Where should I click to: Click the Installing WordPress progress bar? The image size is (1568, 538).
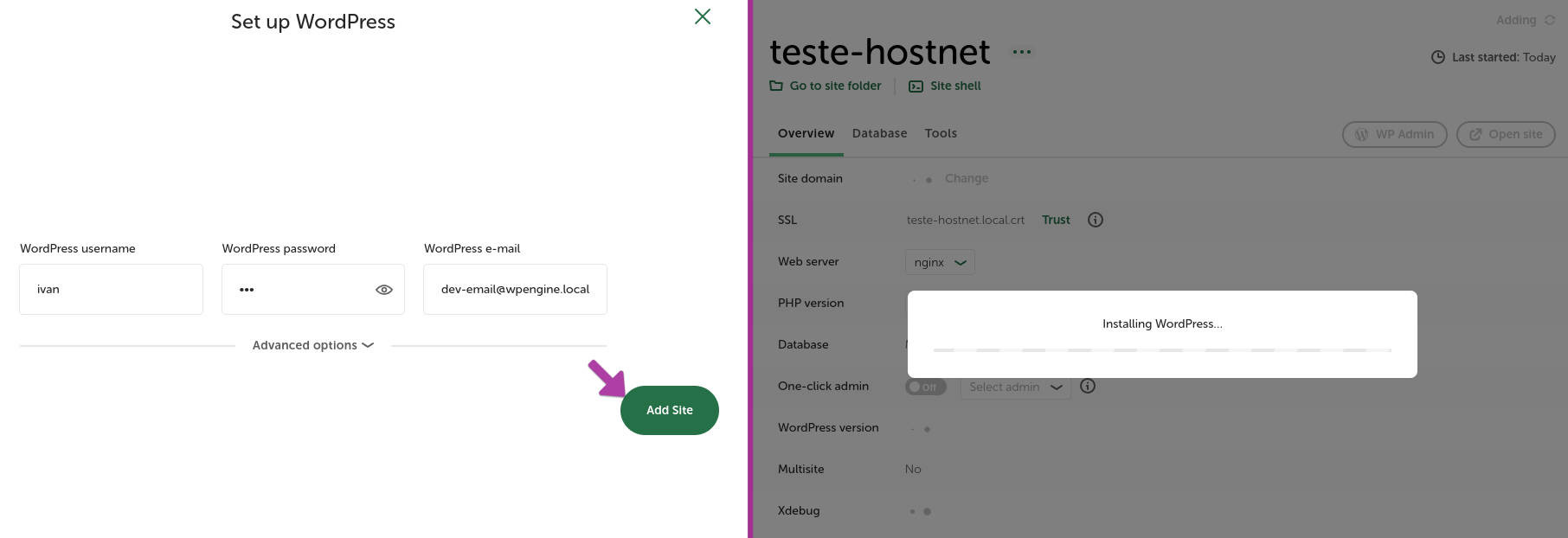point(1162,349)
